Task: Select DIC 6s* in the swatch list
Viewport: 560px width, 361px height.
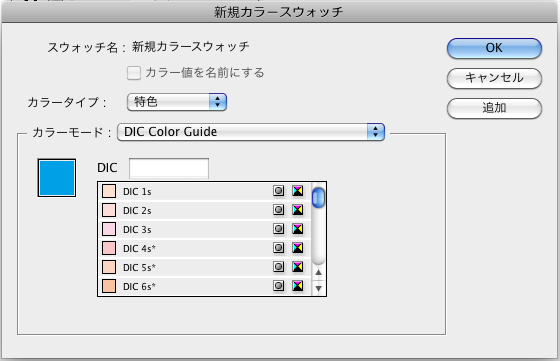Action: point(204,286)
